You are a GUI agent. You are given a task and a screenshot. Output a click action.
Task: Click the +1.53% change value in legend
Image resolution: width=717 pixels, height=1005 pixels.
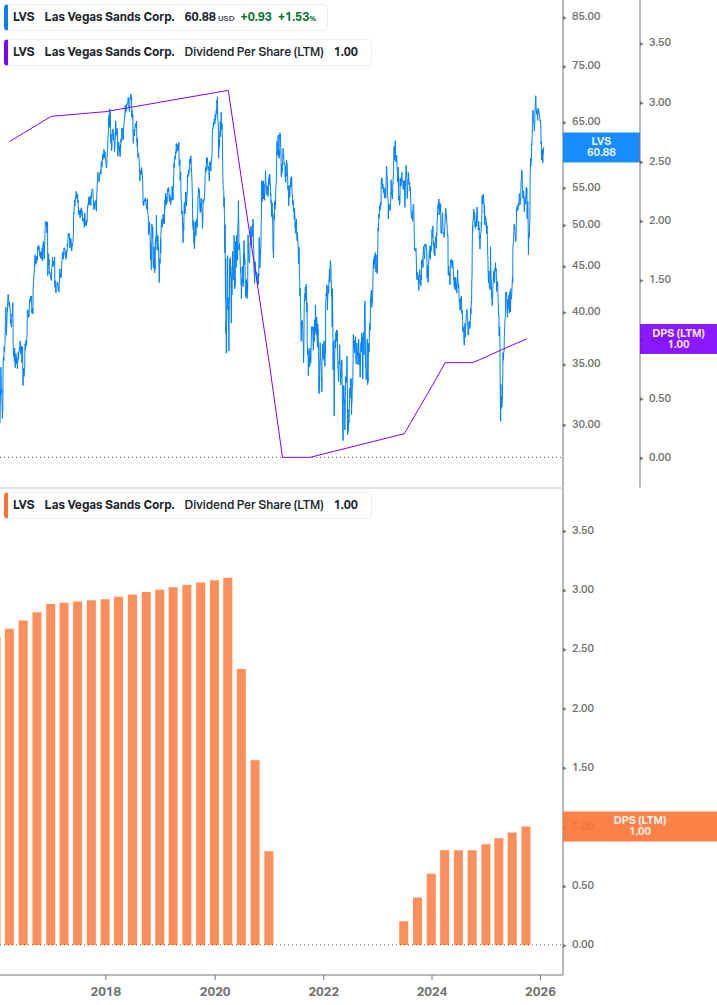[x=297, y=17]
